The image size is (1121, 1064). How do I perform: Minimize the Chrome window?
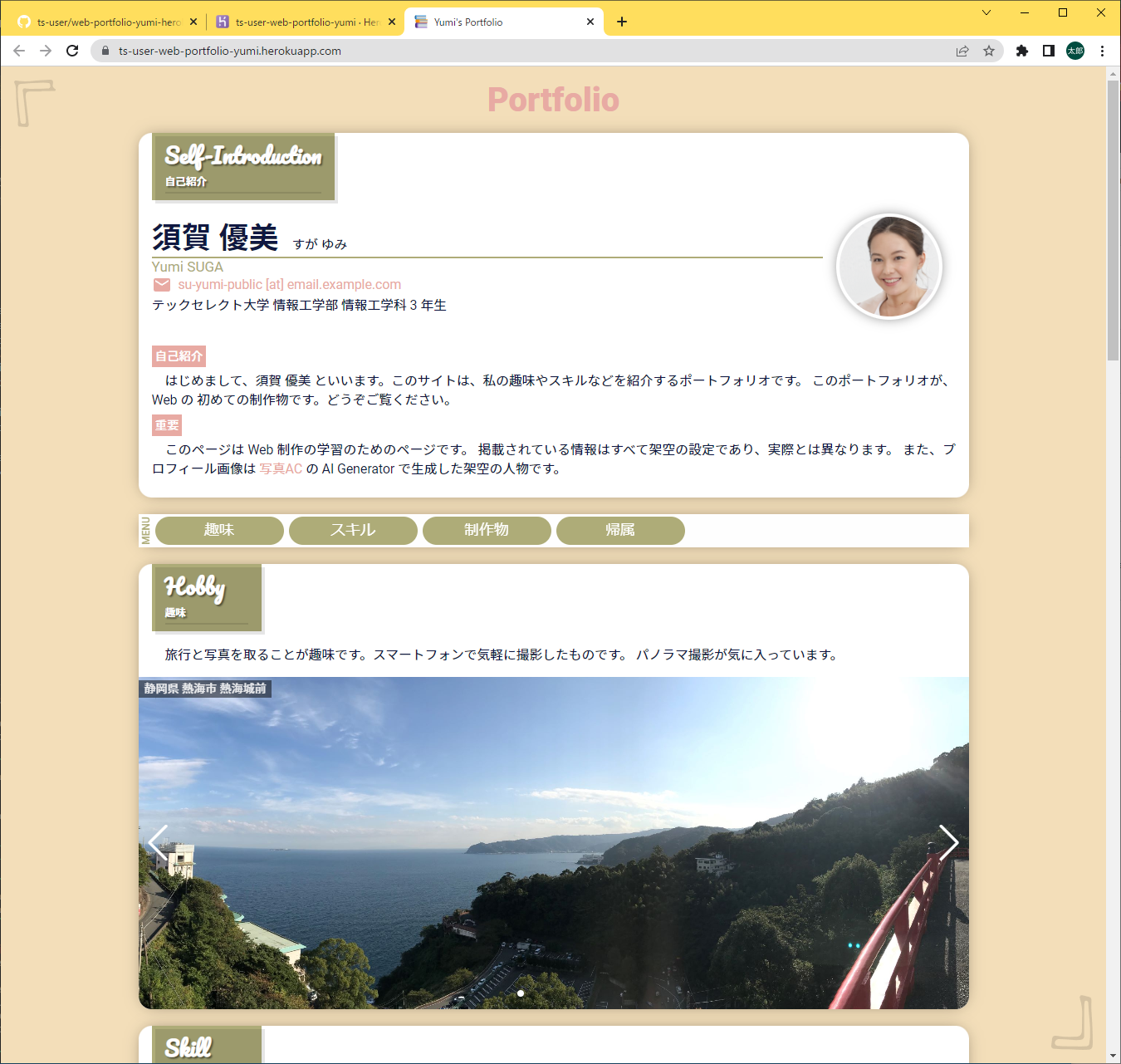tap(1025, 12)
